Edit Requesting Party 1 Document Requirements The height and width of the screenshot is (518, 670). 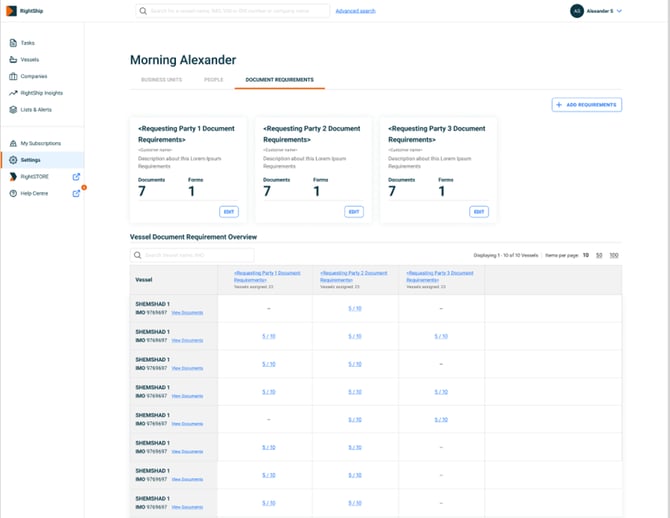(x=230, y=211)
